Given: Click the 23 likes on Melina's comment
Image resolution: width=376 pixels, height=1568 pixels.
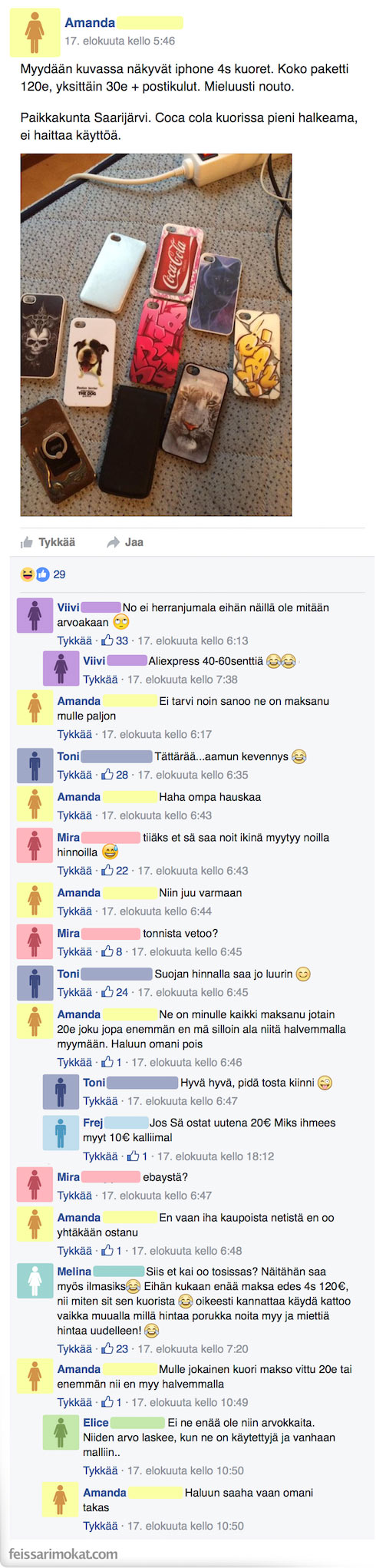Looking at the screenshot, I should point(116,1348).
